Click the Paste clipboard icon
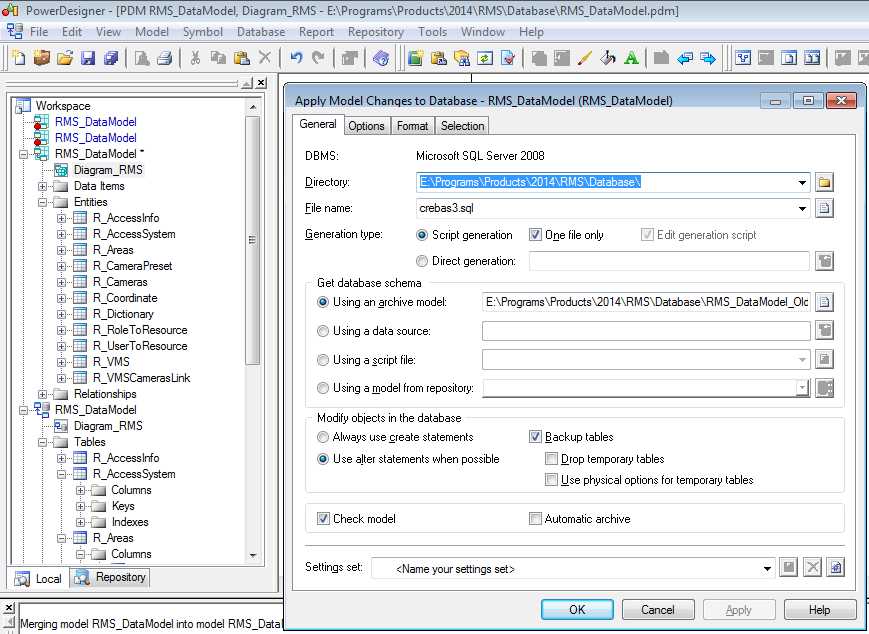This screenshot has width=869, height=634. (x=242, y=58)
